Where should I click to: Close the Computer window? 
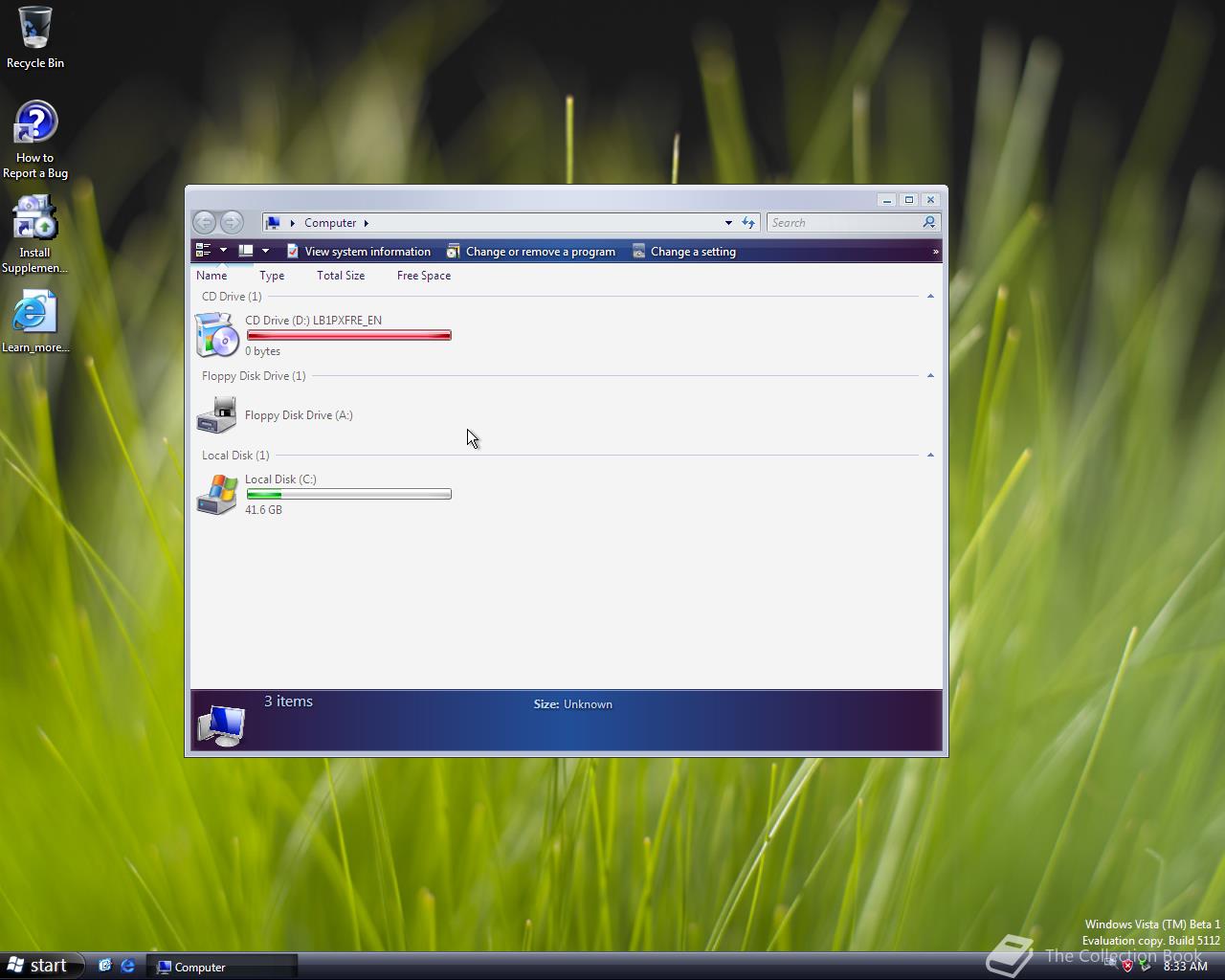(930, 200)
